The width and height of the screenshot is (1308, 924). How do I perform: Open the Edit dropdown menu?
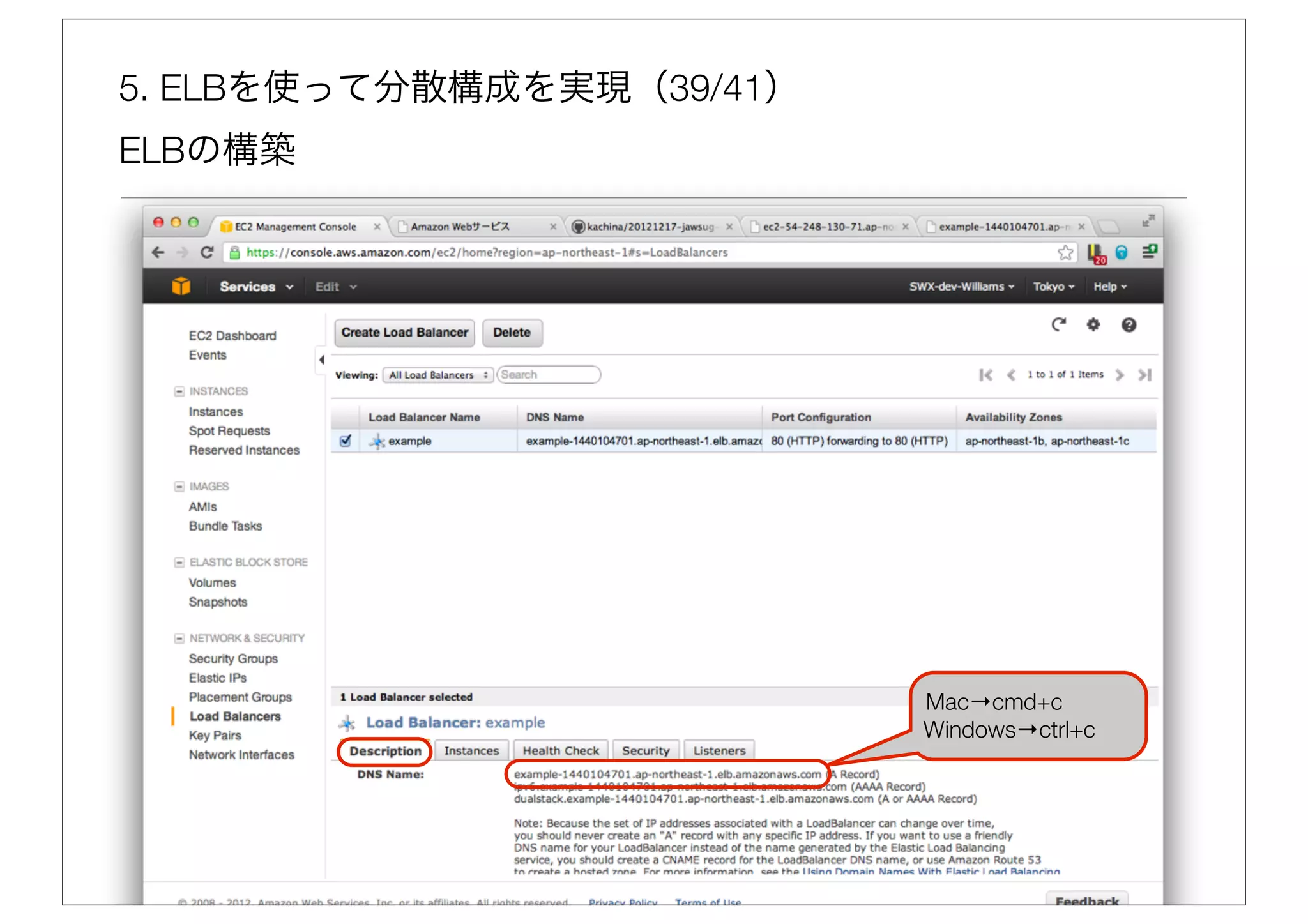tap(335, 287)
